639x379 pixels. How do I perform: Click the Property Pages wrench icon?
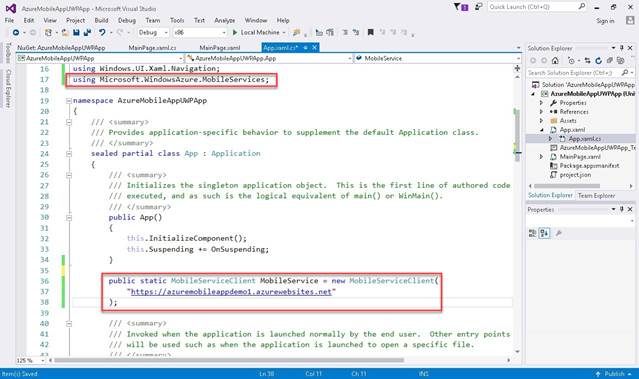pyautogui.click(x=558, y=233)
